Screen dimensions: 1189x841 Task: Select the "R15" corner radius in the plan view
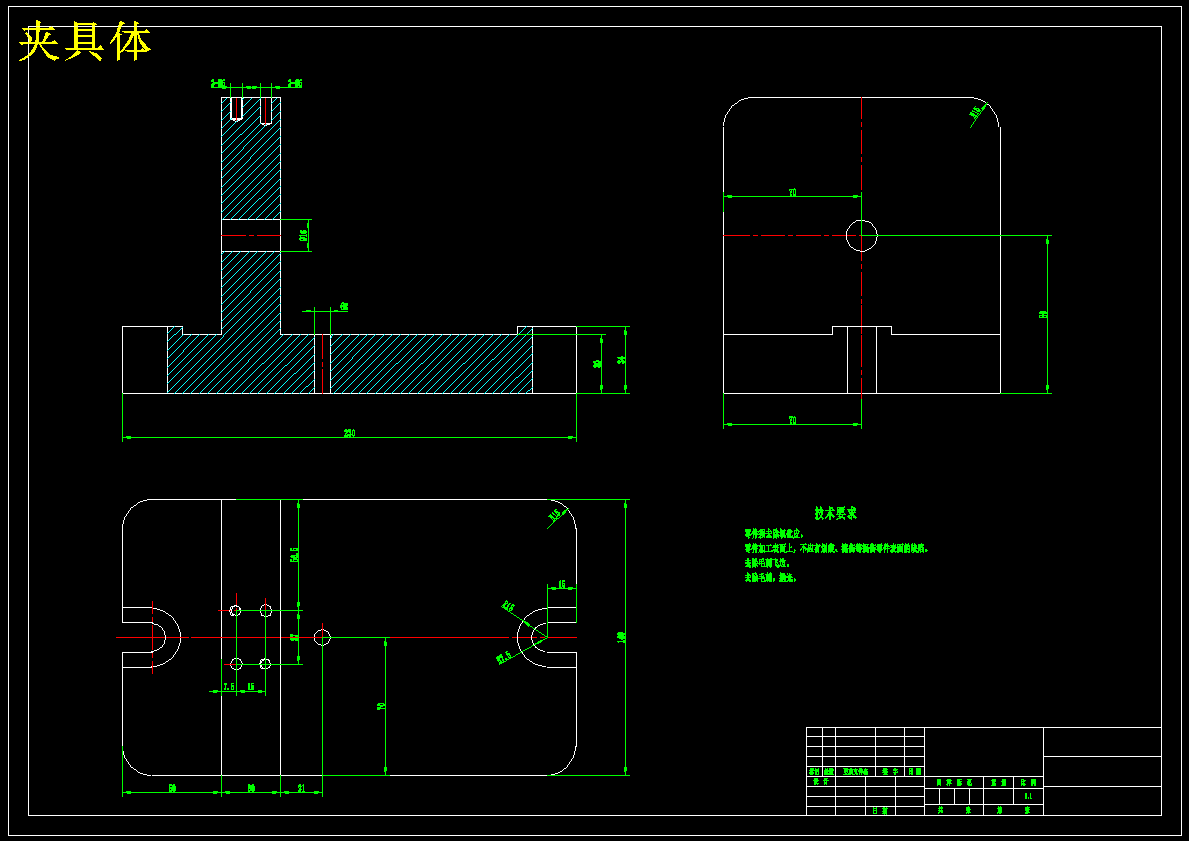click(x=554, y=516)
